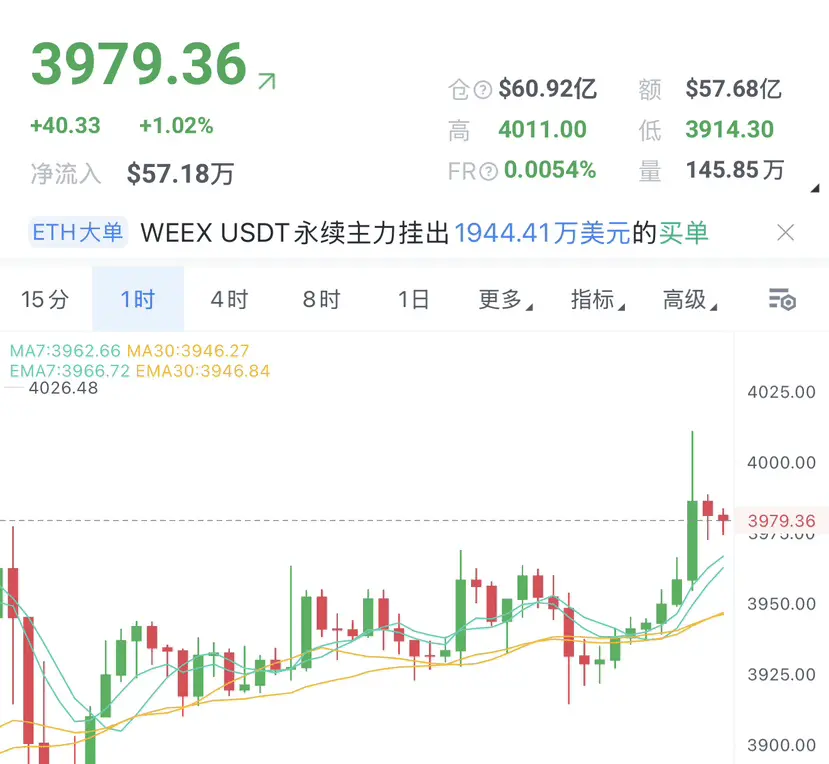Viewport: 829px width, 764px height.
Task: Open the 高级 advanced dropdown
Action: point(689,299)
